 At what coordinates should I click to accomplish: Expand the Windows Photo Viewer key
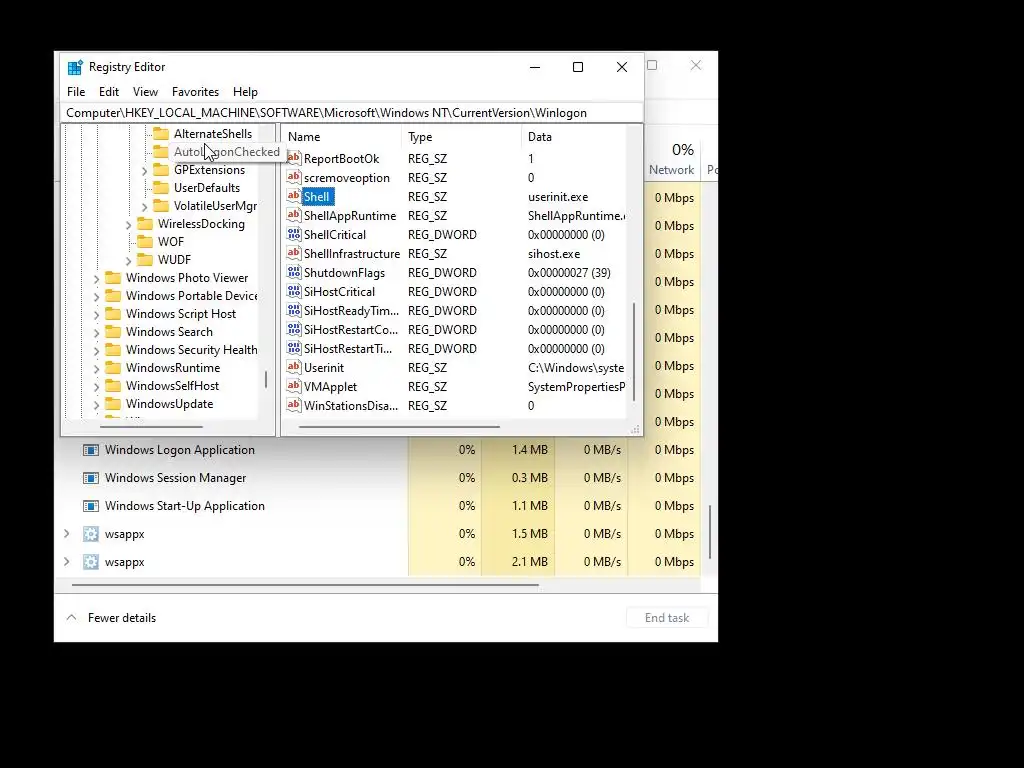point(97,279)
